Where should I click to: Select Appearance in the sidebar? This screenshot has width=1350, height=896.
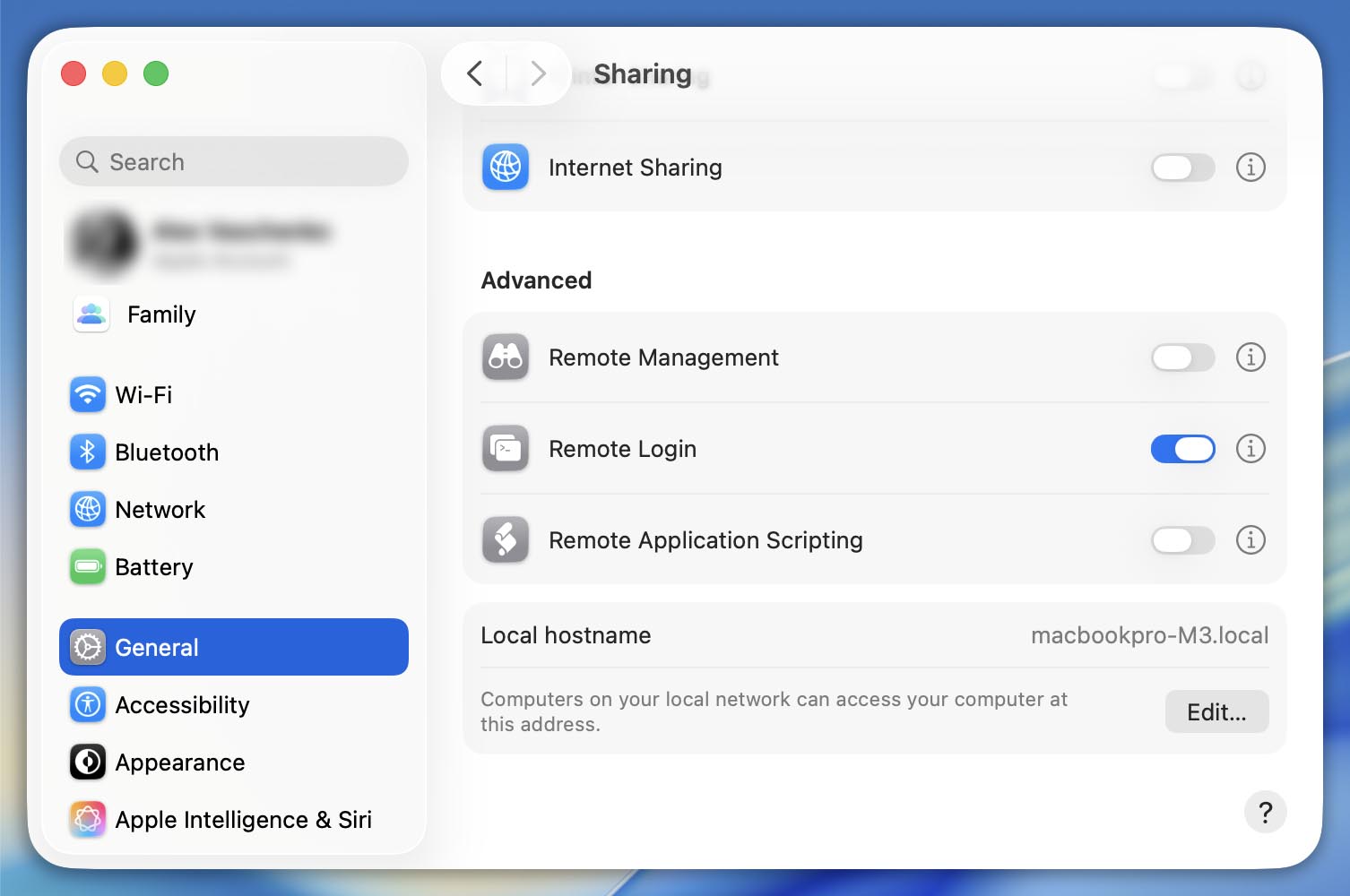[x=234, y=762]
